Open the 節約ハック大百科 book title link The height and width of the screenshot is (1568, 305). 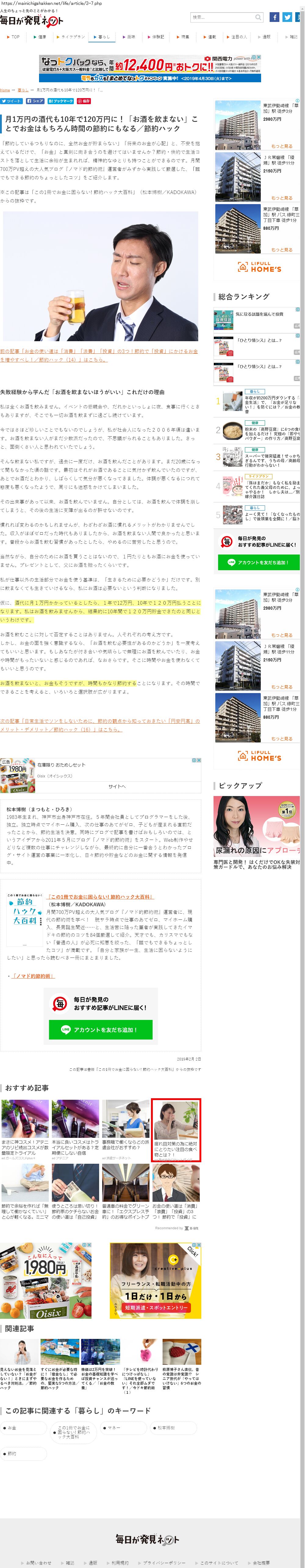click(100, 897)
